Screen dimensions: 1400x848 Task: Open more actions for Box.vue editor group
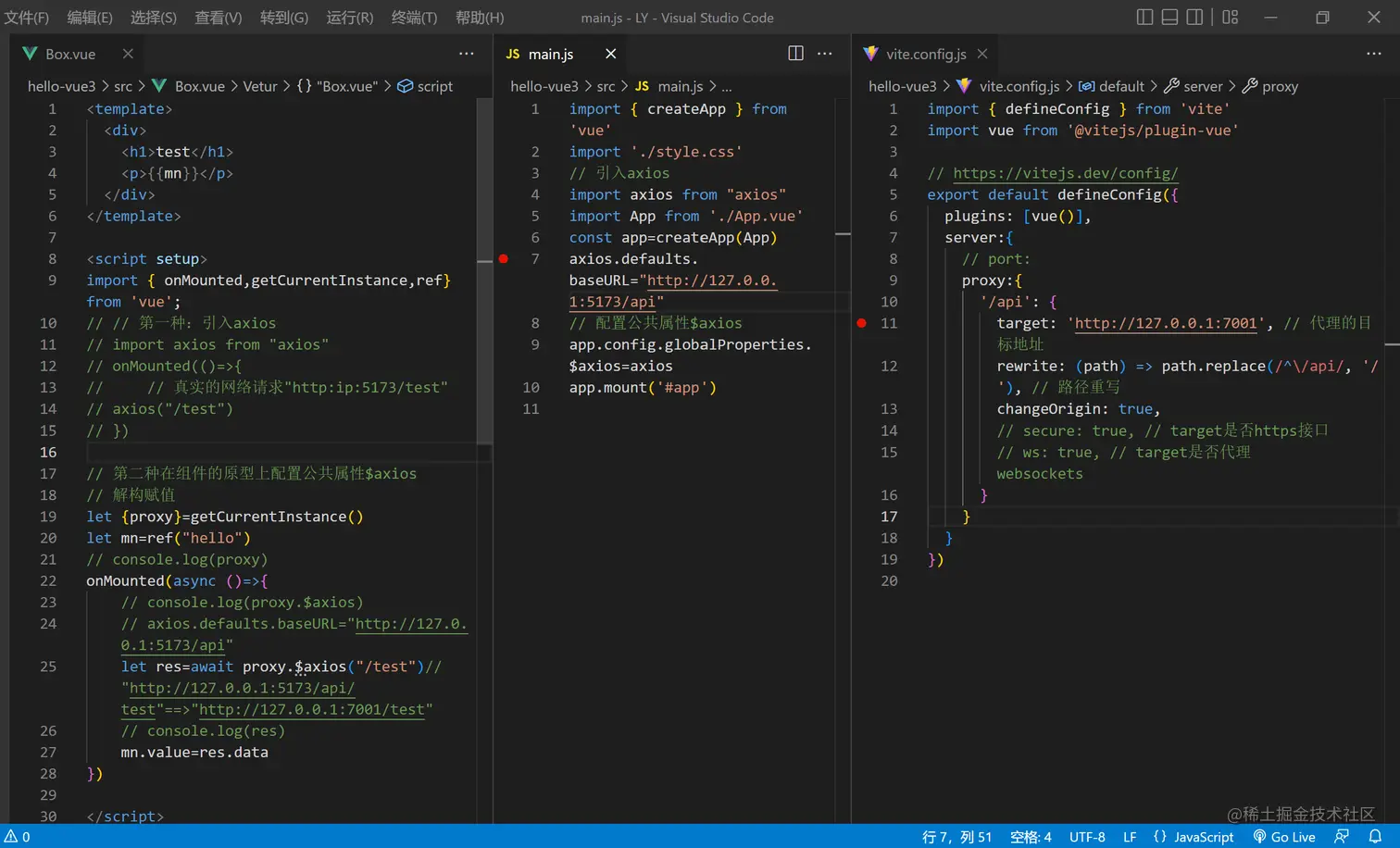click(466, 54)
